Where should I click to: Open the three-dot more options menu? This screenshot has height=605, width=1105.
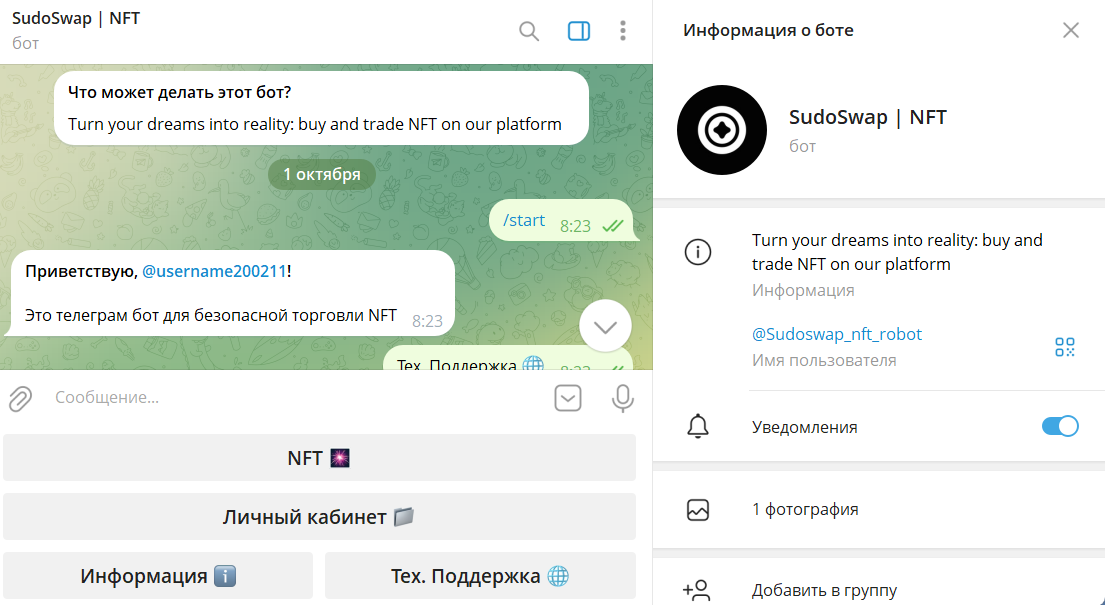tap(623, 31)
